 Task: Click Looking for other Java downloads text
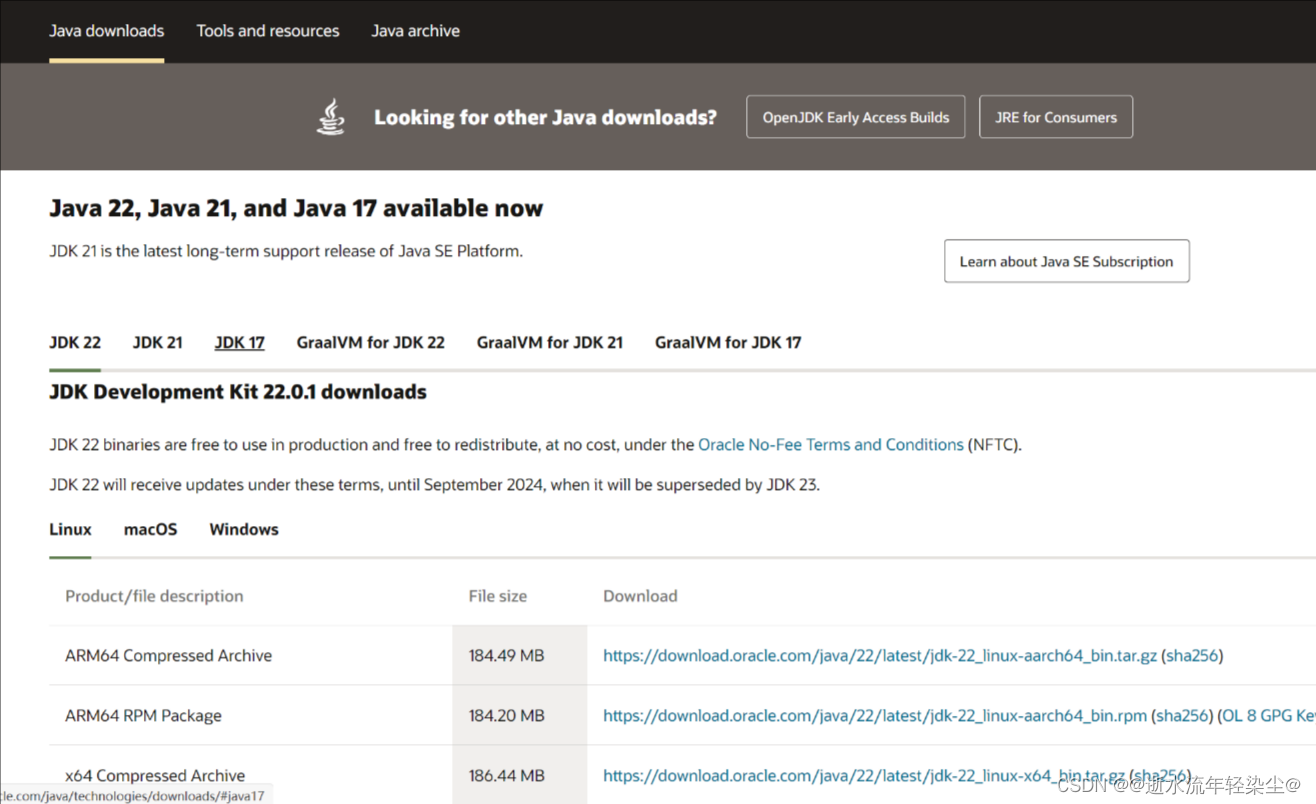point(545,117)
